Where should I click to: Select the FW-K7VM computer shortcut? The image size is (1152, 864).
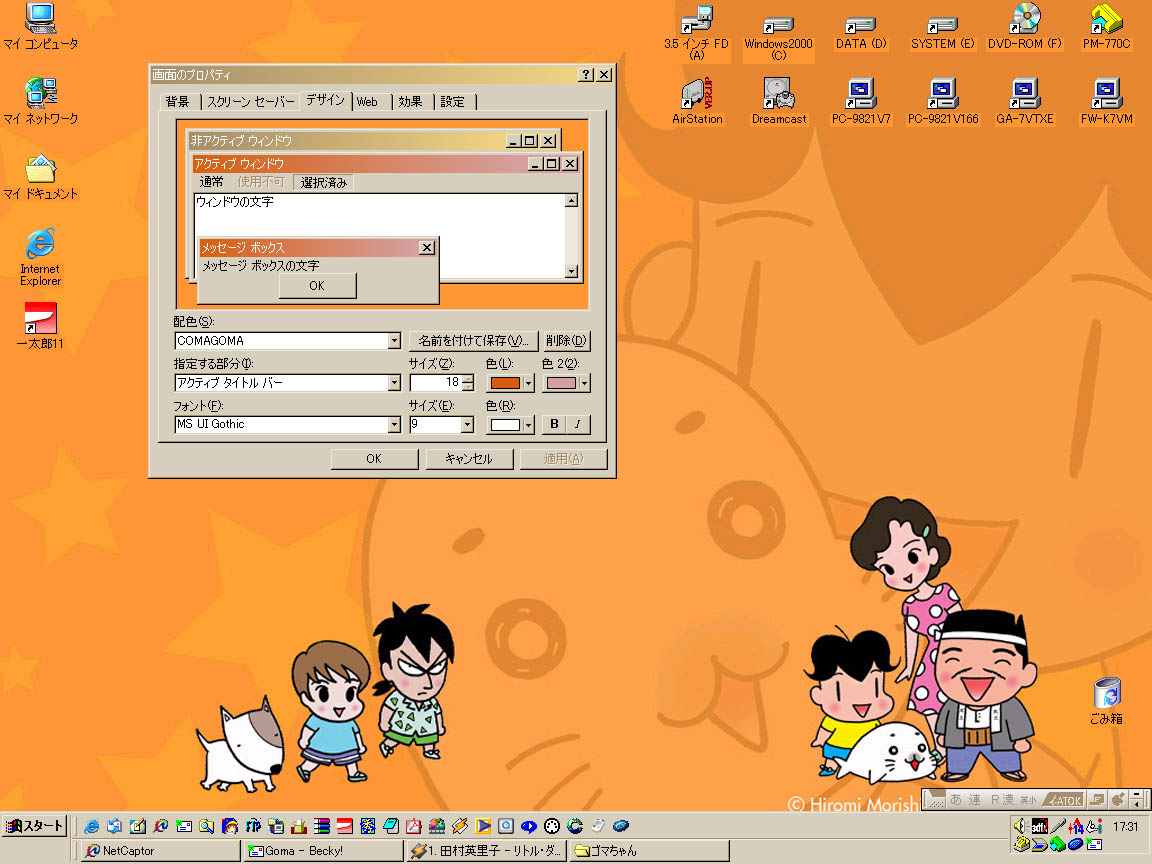click(x=1106, y=101)
